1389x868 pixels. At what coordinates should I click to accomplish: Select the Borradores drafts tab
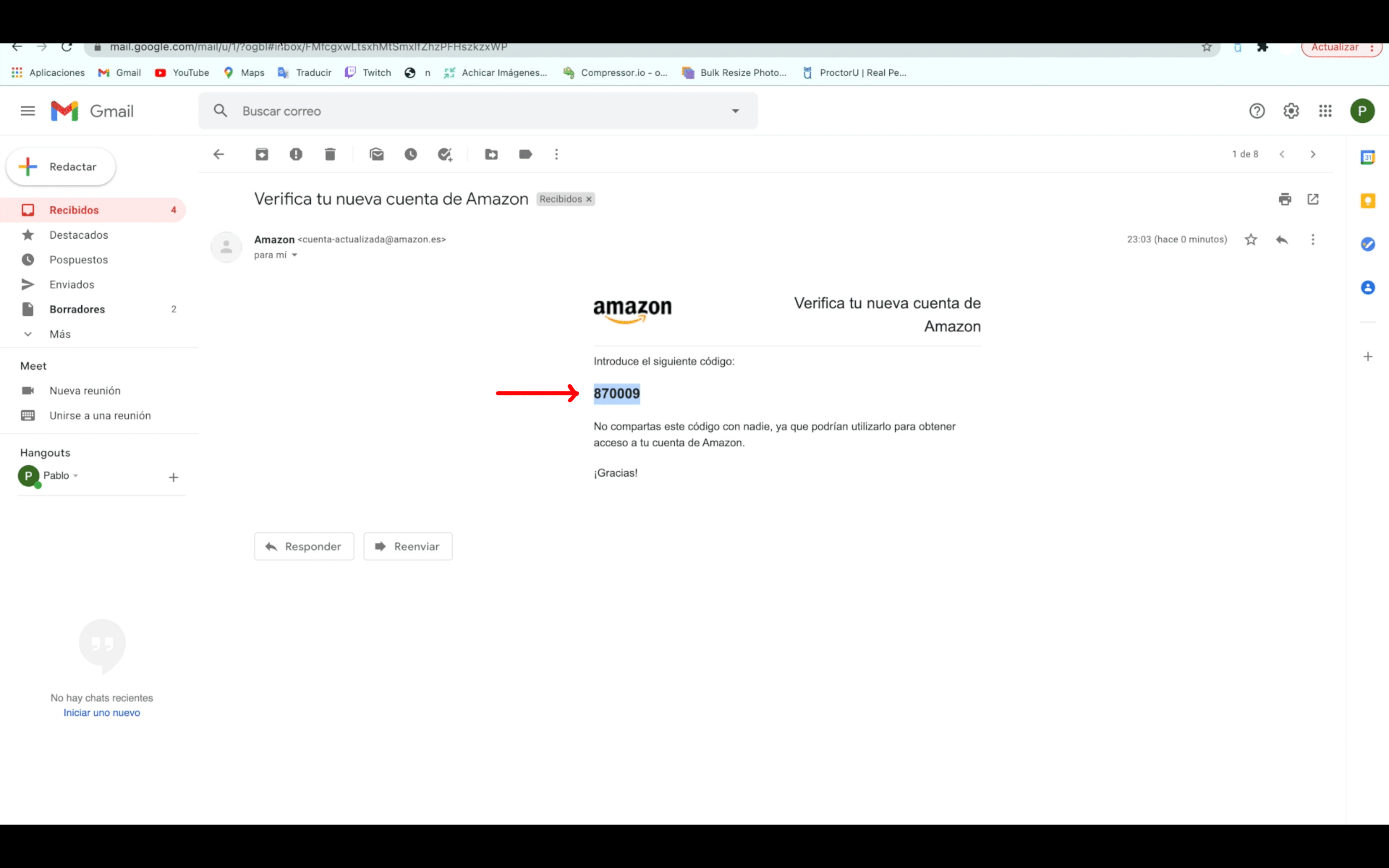[x=77, y=309]
